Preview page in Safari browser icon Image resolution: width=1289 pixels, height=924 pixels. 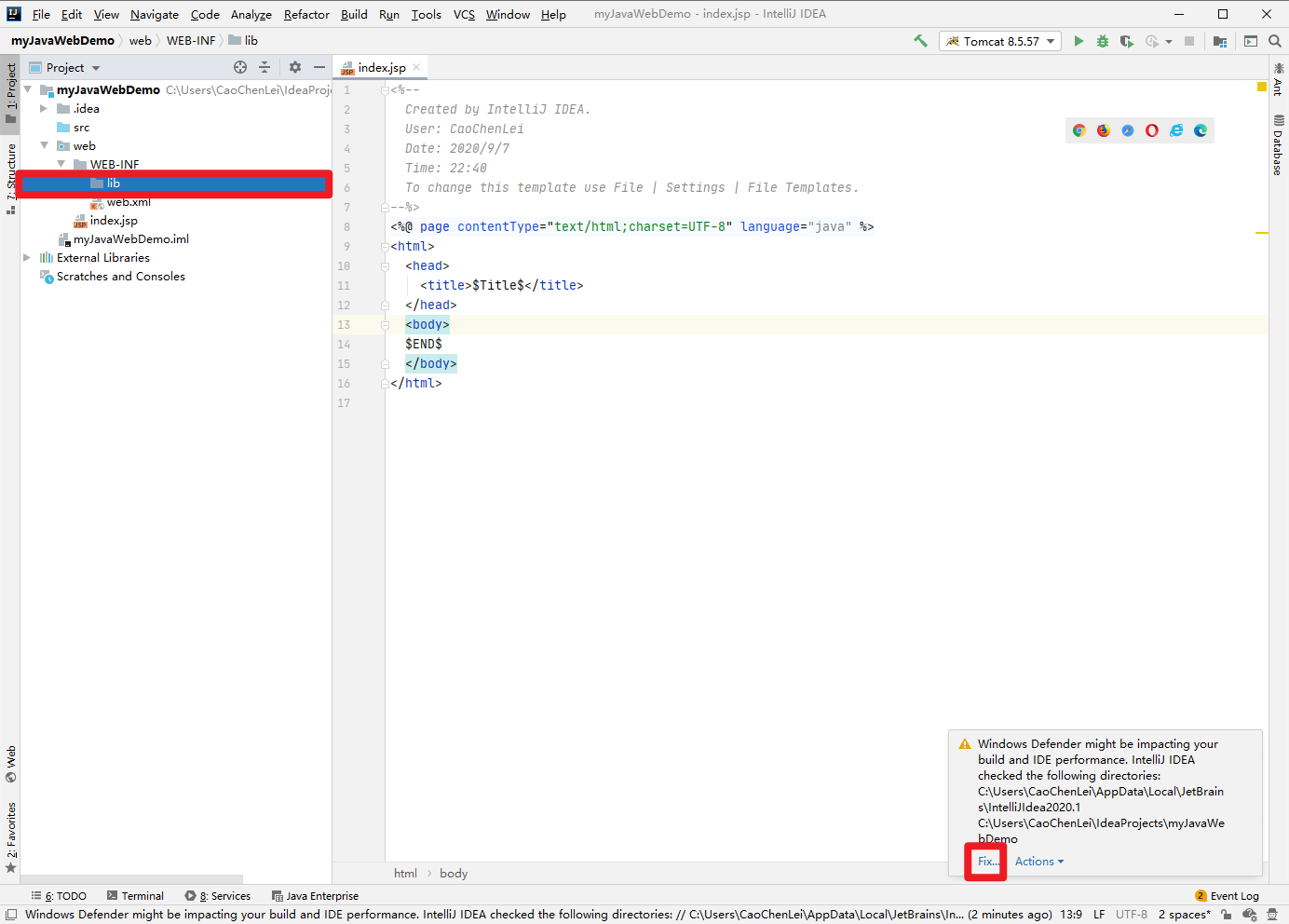click(1128, 130)
